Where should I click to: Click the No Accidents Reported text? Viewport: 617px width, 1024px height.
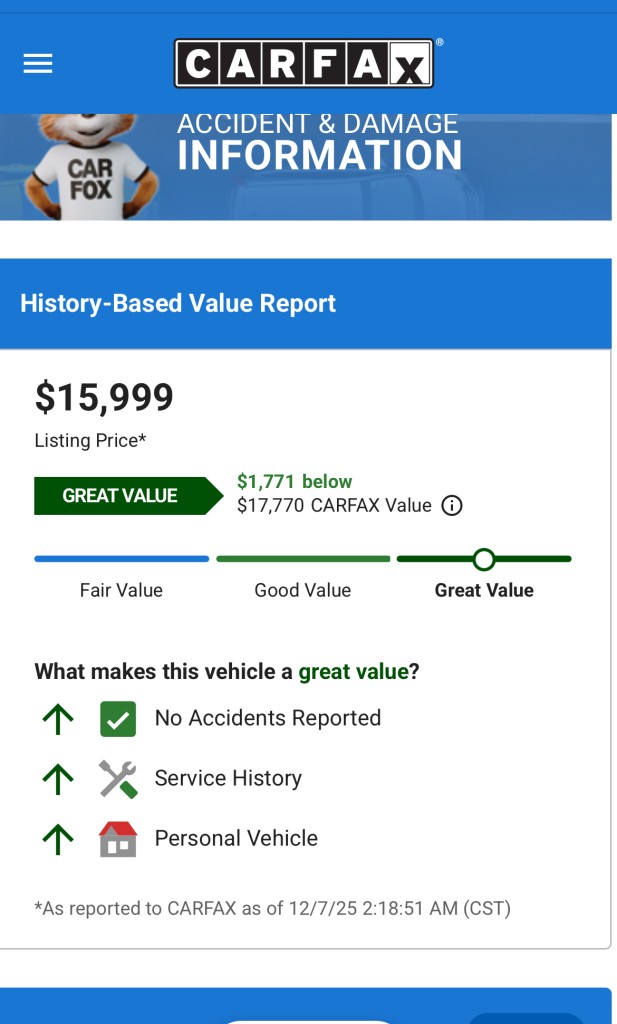pyautogui.click(x=268, y=719)
